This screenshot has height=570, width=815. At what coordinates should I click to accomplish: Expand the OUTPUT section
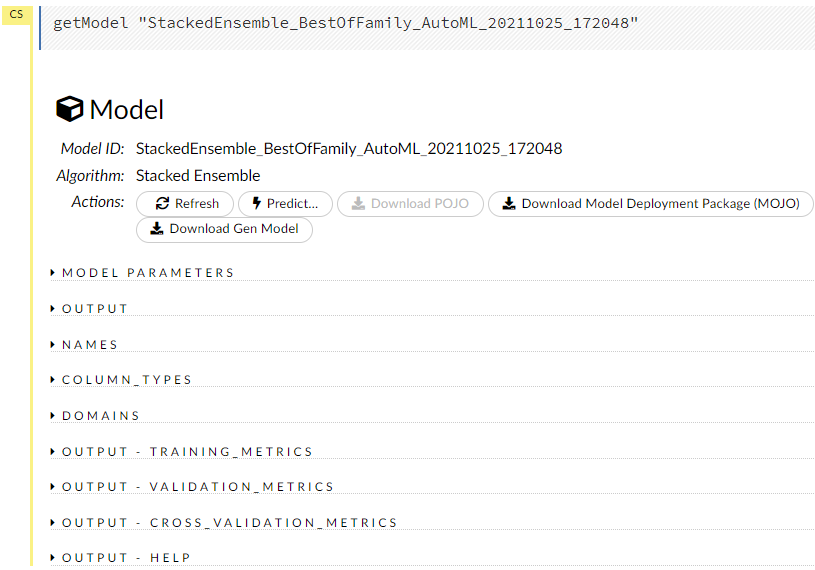(95, 309)
